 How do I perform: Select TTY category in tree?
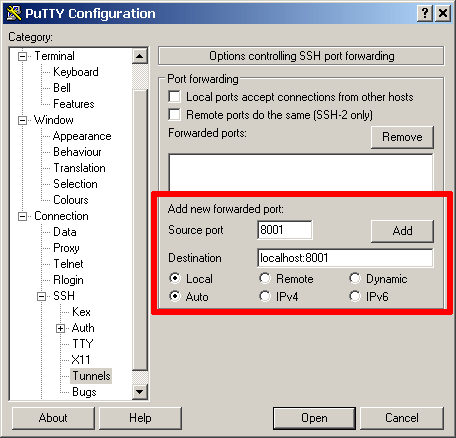(83, 344)
